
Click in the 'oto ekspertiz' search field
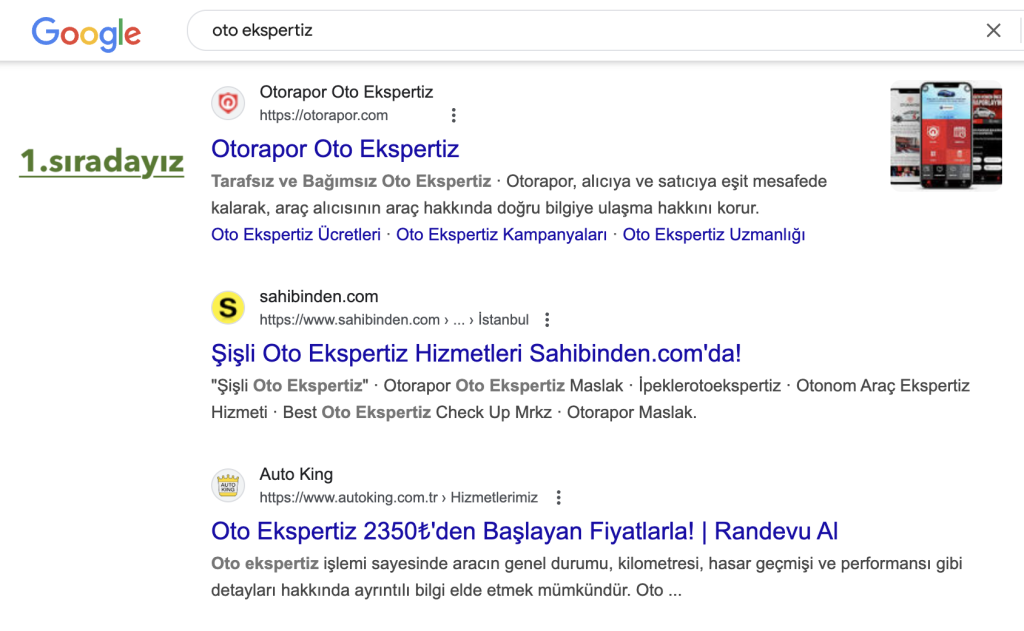click(580, 31)
